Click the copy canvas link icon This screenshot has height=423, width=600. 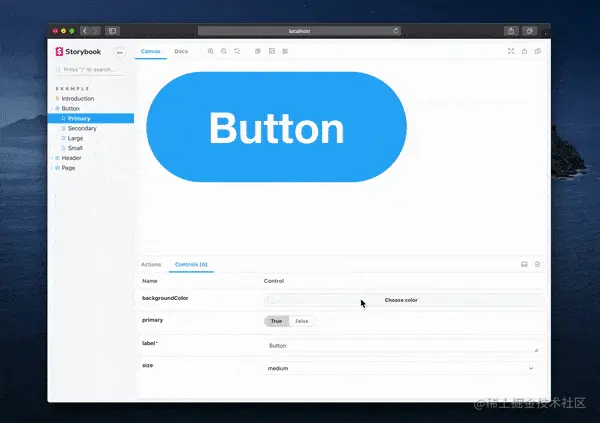point(538,51)
